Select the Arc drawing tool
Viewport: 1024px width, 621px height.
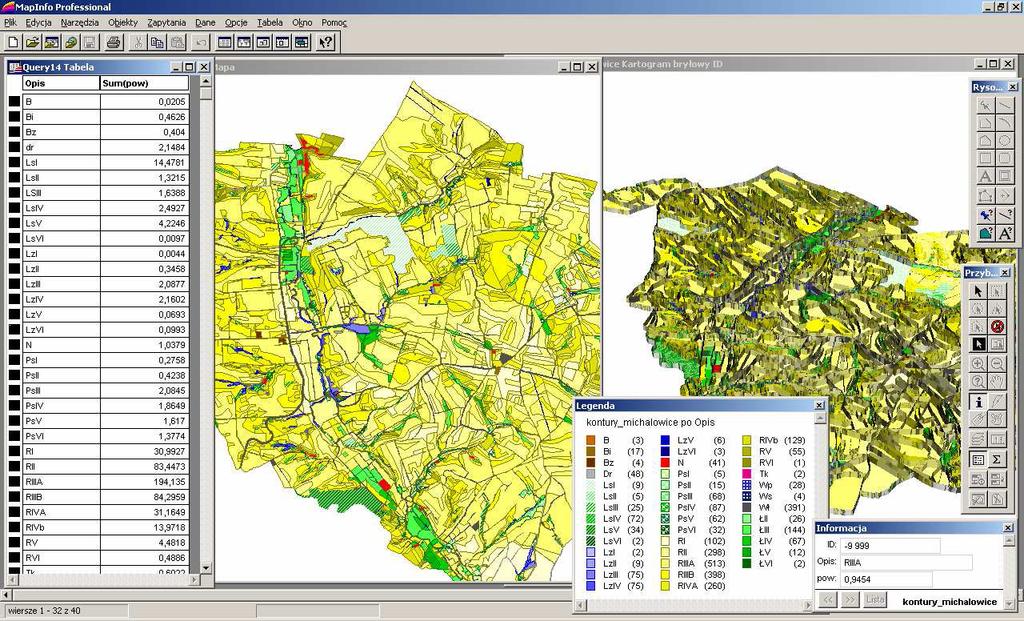click(1005, 123)
